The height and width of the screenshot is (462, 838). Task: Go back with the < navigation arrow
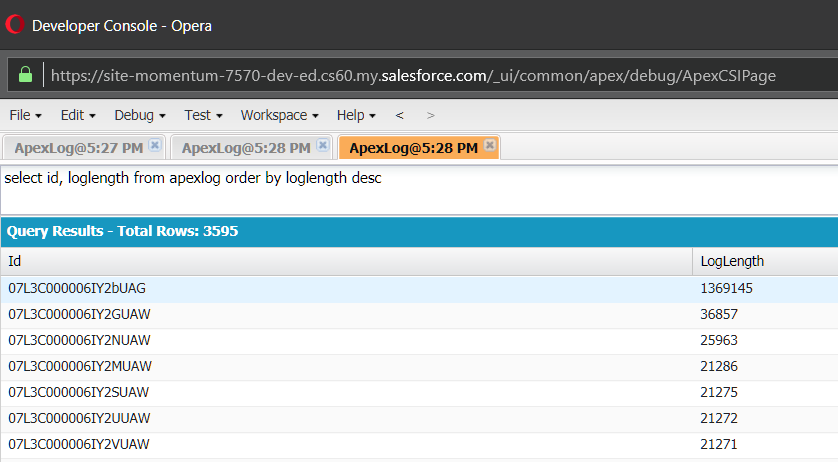pos(399,116)
